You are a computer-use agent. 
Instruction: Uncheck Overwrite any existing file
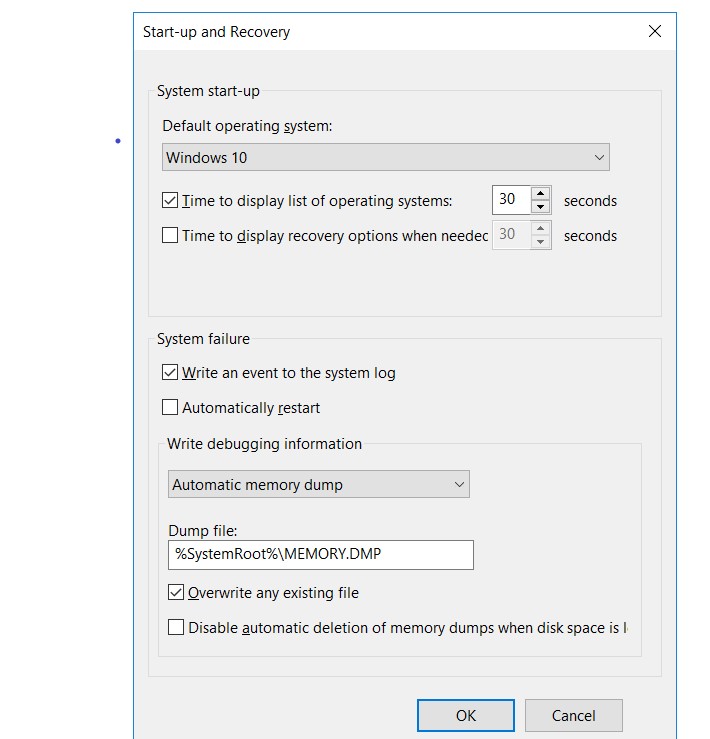coord(176,592)
